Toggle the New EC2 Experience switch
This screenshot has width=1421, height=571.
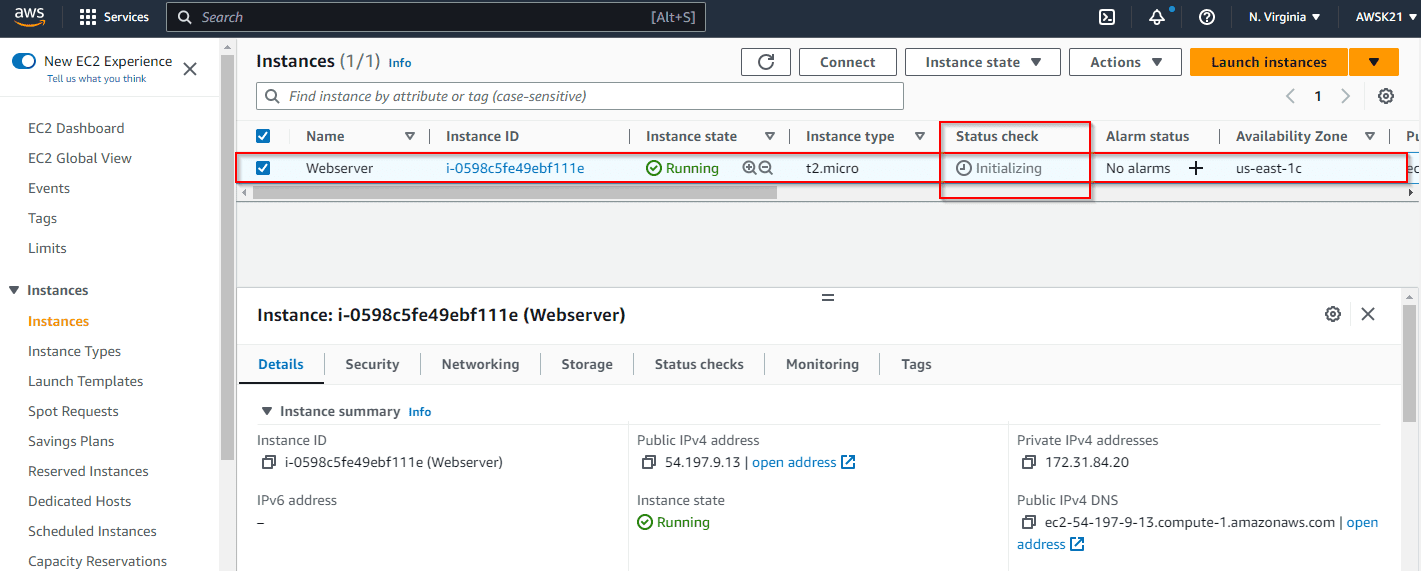pos(24,61)
